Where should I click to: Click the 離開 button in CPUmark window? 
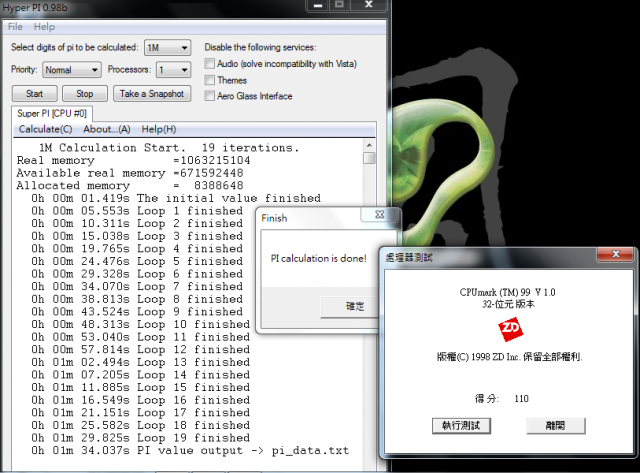click(556, 426)
